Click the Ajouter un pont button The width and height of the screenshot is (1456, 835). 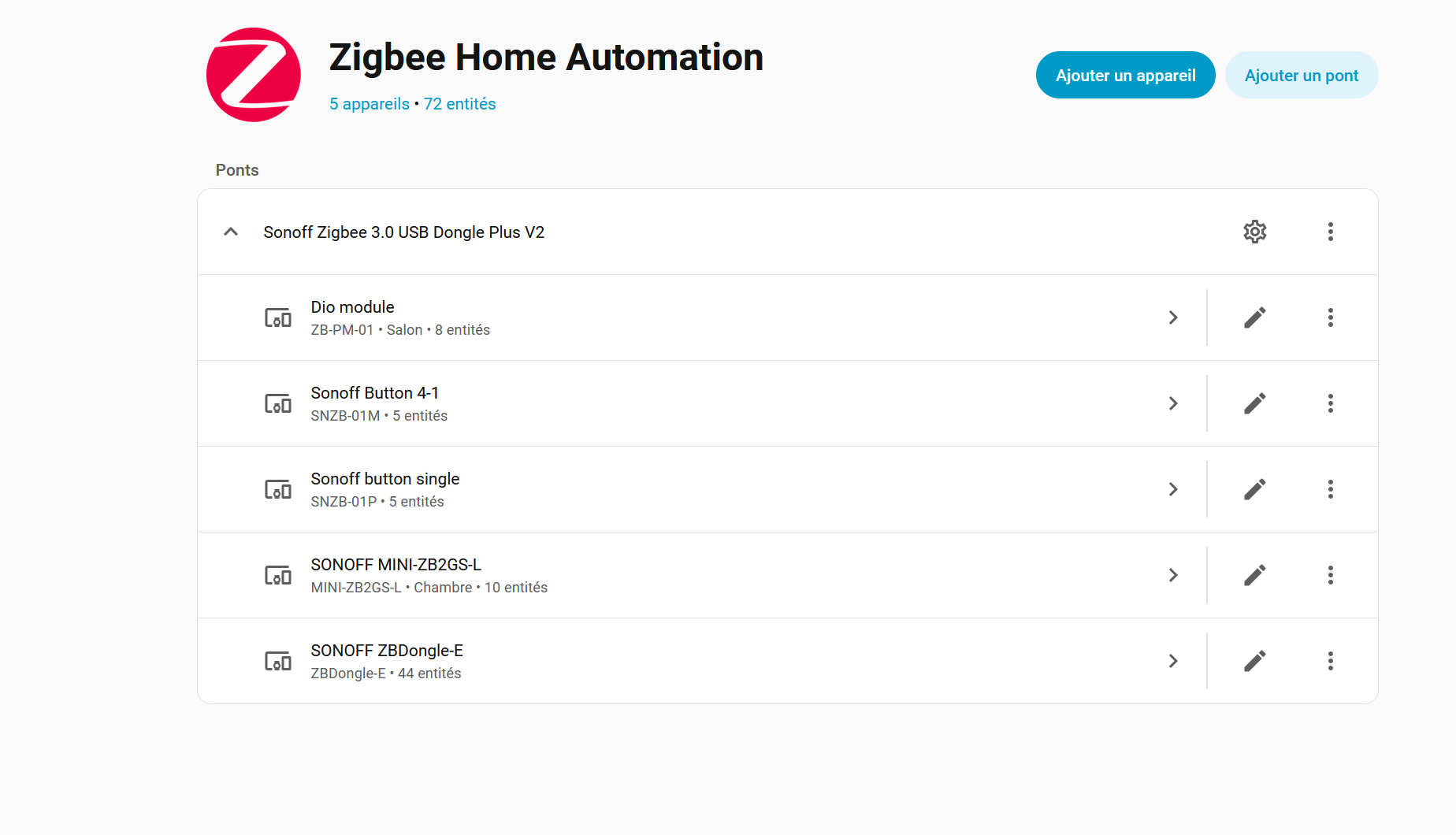pos(1301,76)
